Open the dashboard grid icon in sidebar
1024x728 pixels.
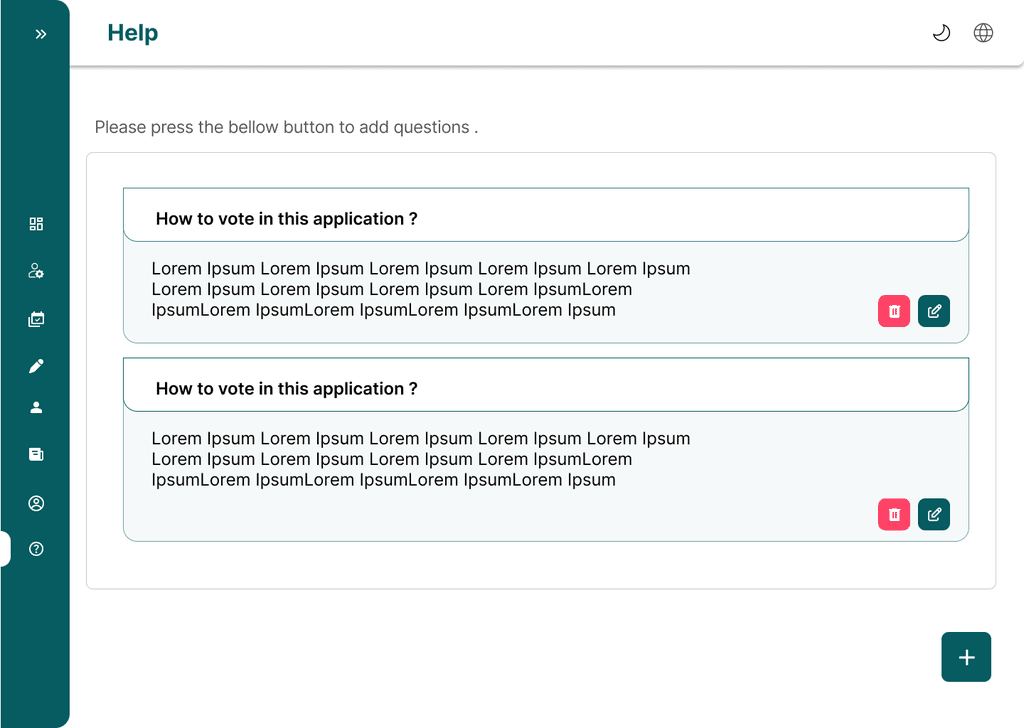[x=37, y=224]
